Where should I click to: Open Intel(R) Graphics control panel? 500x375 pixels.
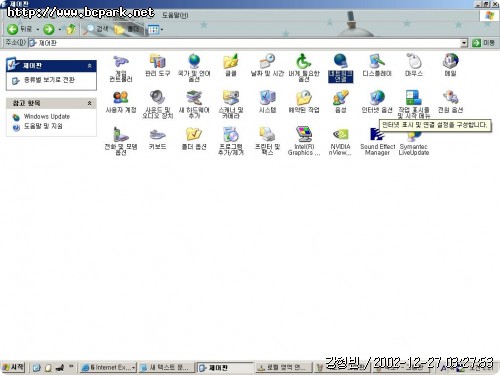(304, 141)
